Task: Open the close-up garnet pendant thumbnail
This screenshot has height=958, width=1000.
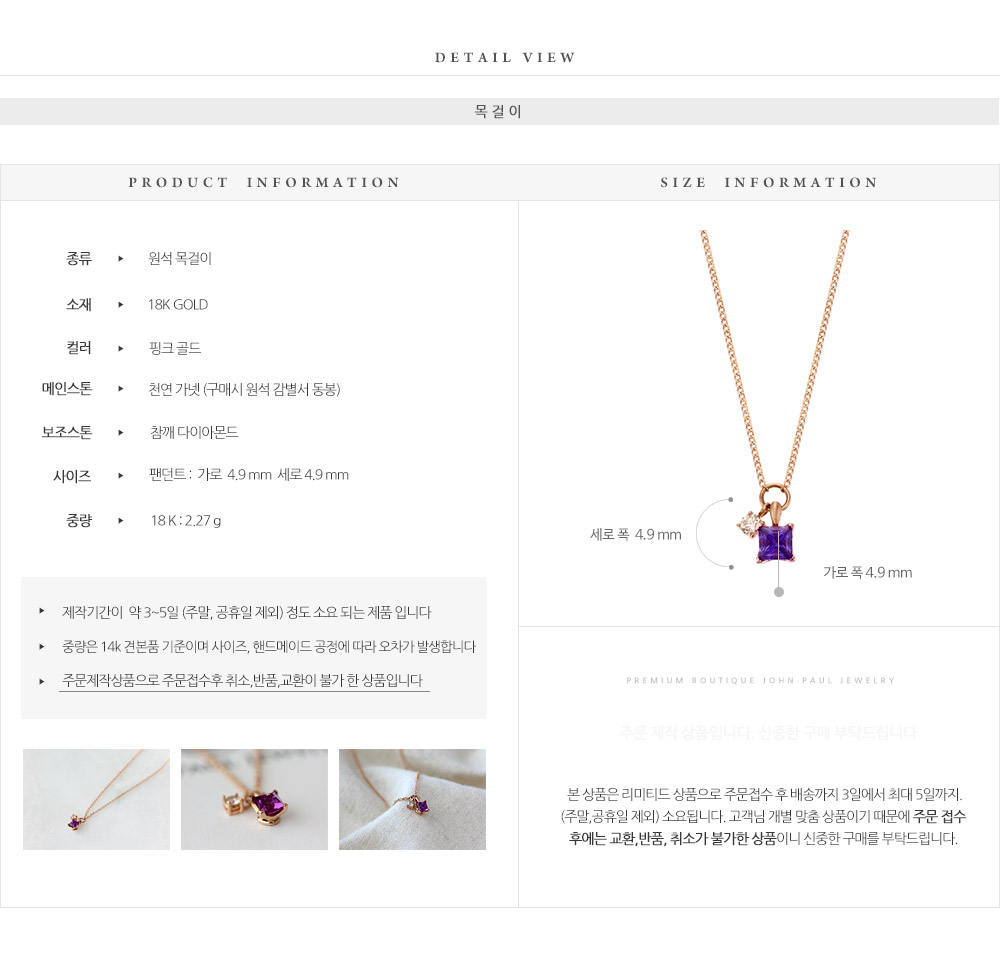Action: [254, 799]
